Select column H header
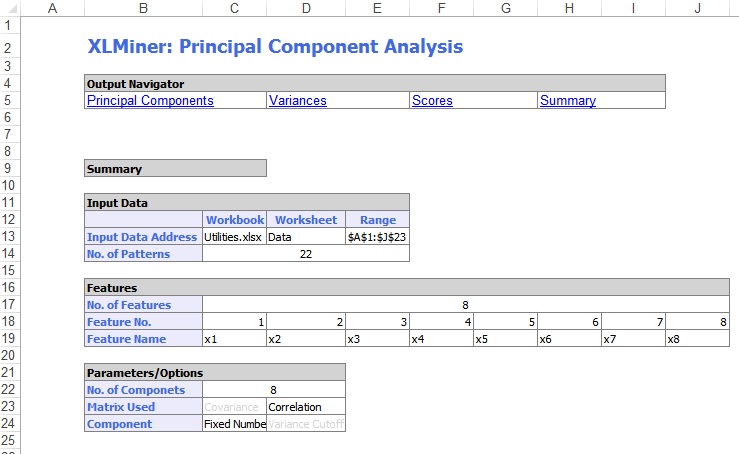 [568, 8]
